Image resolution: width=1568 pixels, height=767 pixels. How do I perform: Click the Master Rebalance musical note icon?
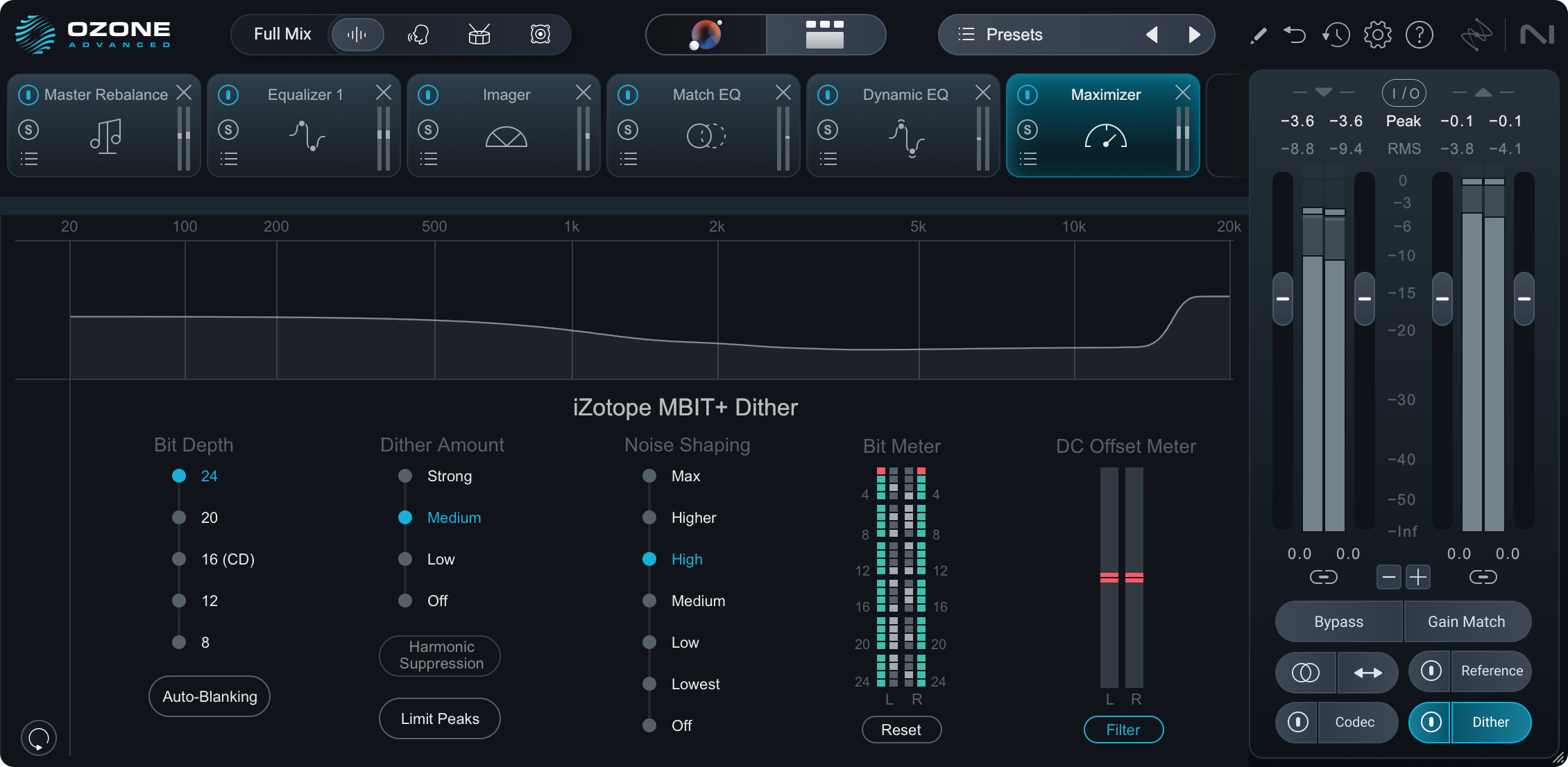(105, 137)
